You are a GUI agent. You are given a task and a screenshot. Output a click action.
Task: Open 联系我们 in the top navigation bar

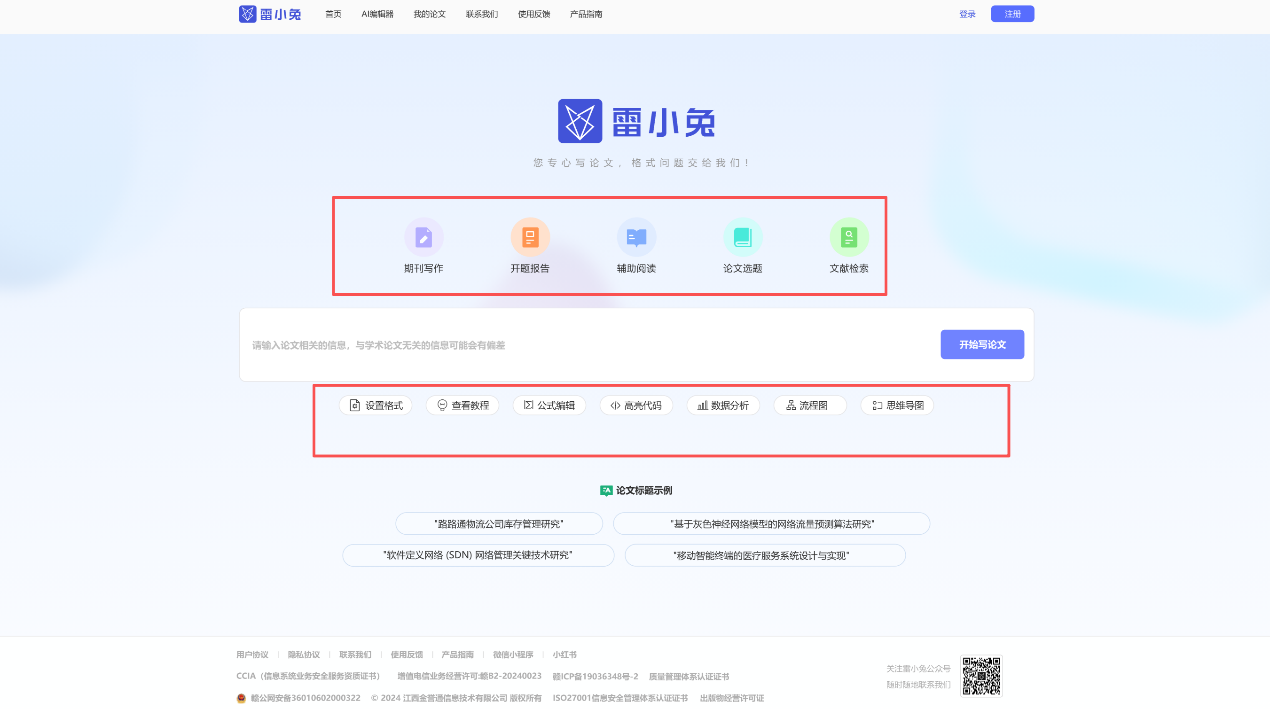click(482, 14)
